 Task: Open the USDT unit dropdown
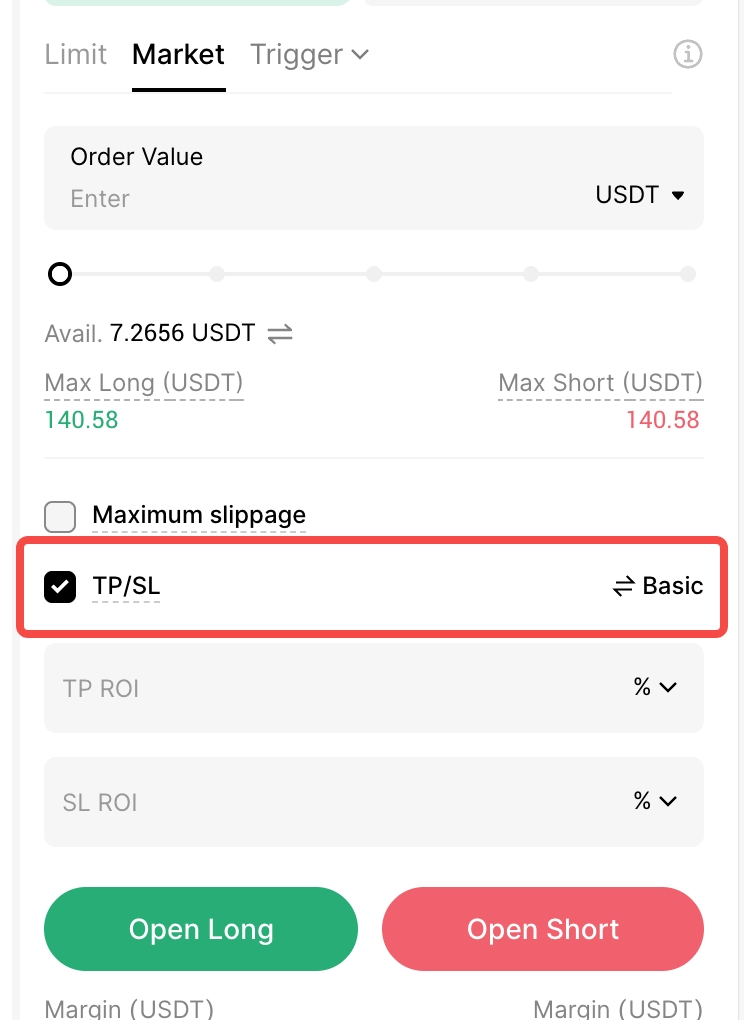pos(640,195)
